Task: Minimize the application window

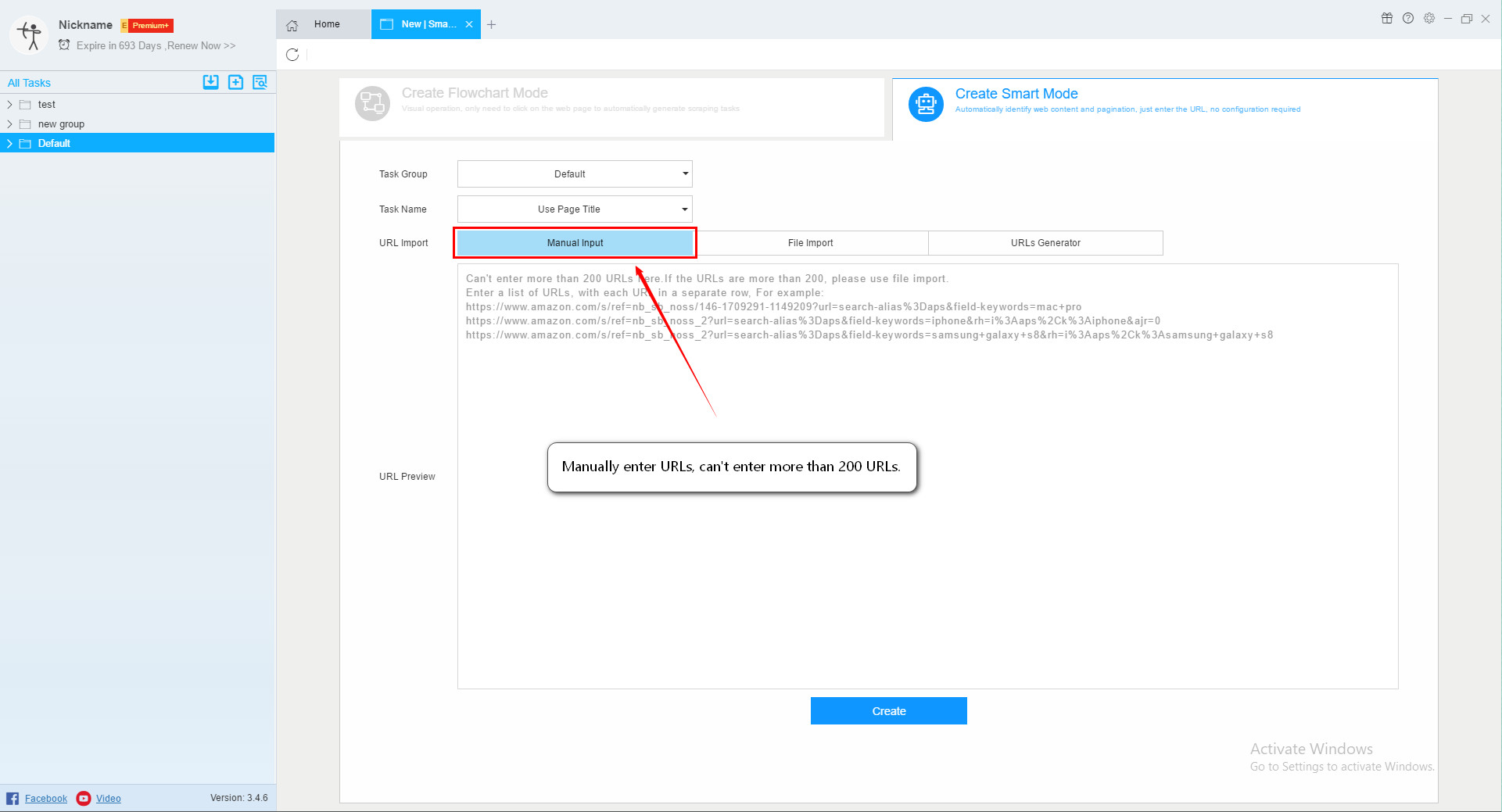Action: pos(1448,18)
